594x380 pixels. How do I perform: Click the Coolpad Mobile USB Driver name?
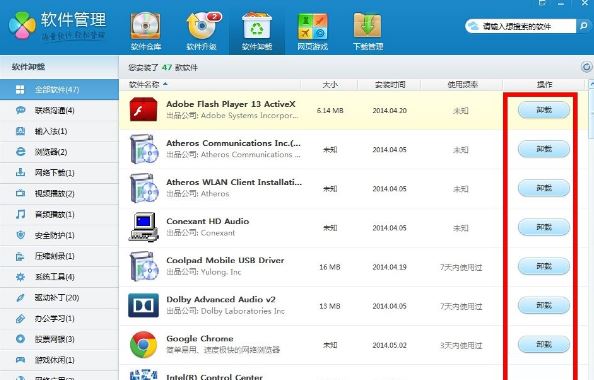point(225,260)
